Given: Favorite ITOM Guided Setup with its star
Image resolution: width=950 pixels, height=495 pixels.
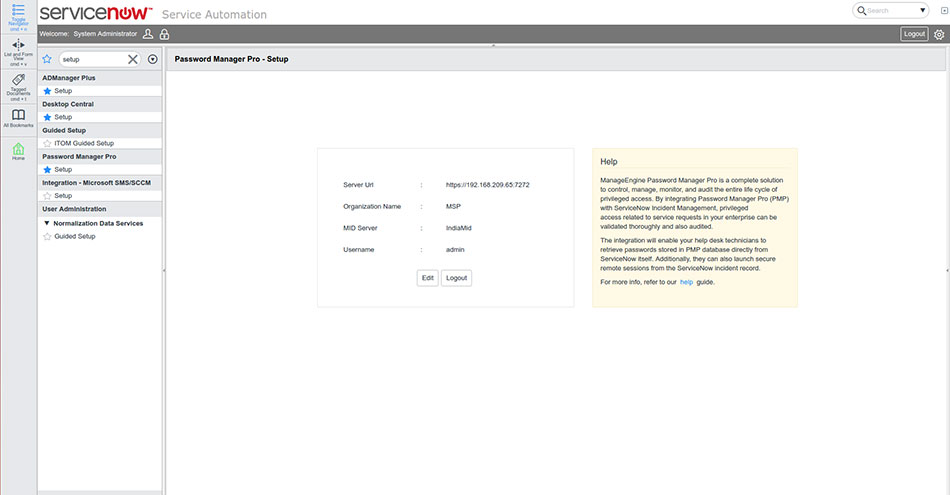Looking at the screenshot, I should point(47,143).
